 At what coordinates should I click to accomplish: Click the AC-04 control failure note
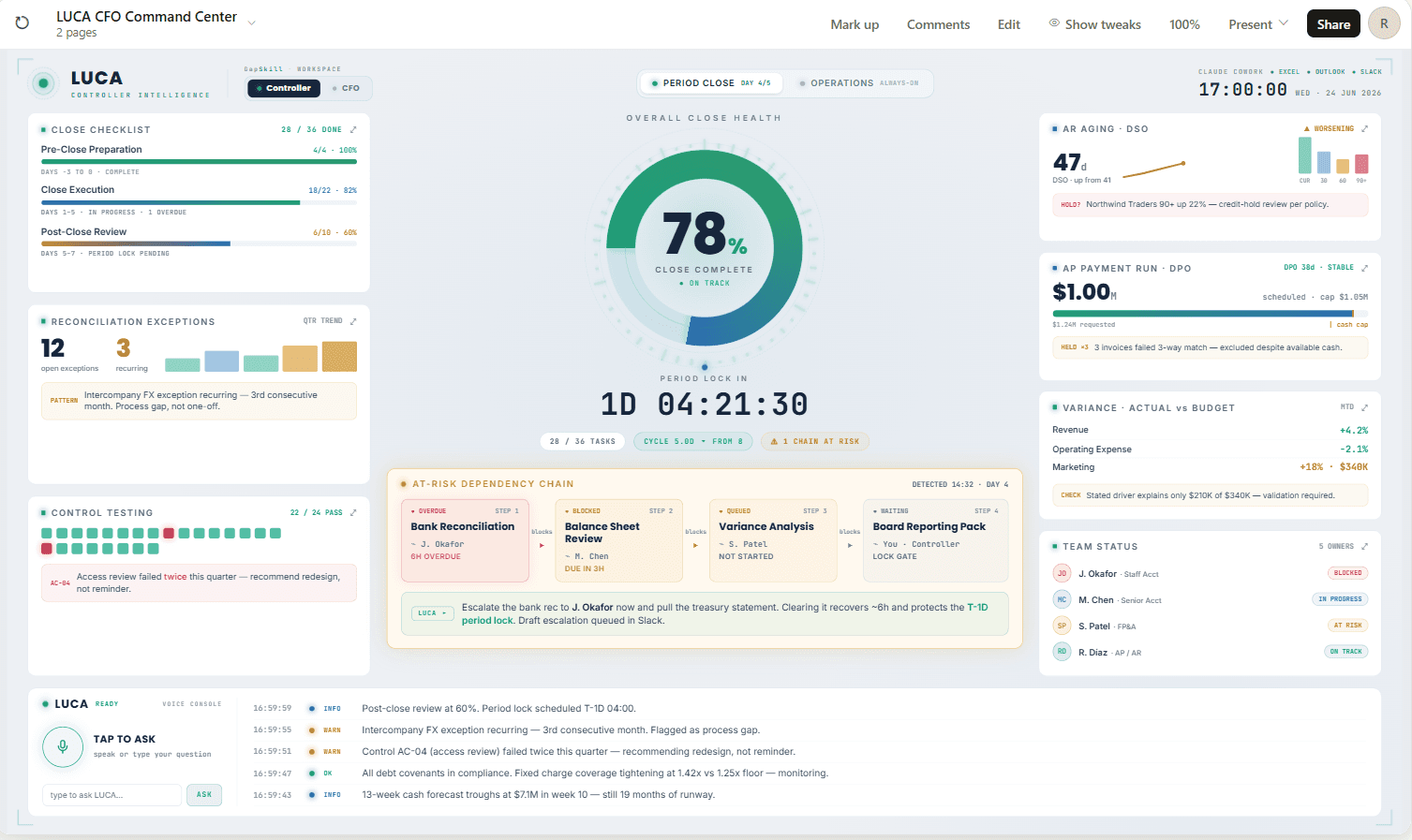click(x=199, y=582)
